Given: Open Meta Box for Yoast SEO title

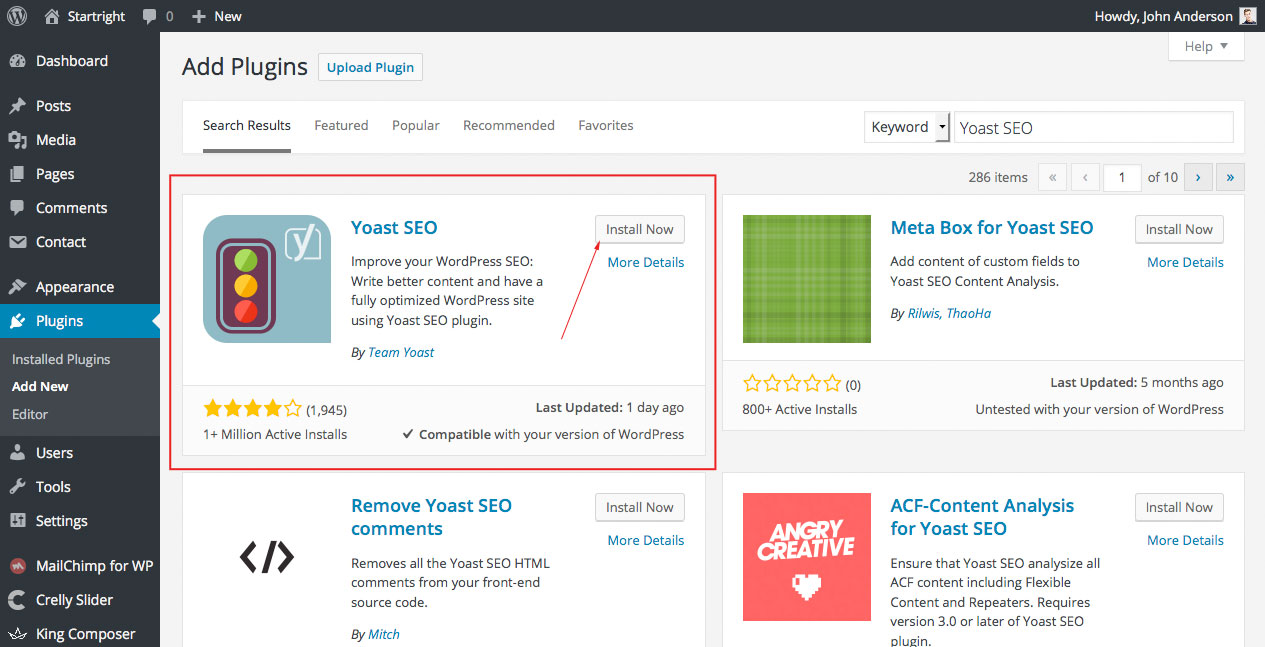Looking at the screenshot, I should [992, 227].
